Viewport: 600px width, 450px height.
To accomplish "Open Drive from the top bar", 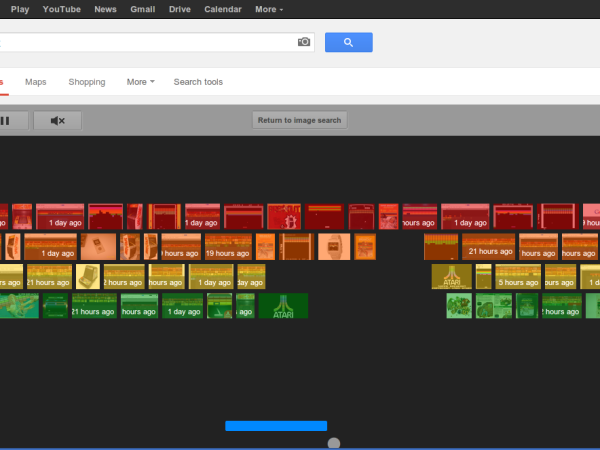I will point(180,9).
